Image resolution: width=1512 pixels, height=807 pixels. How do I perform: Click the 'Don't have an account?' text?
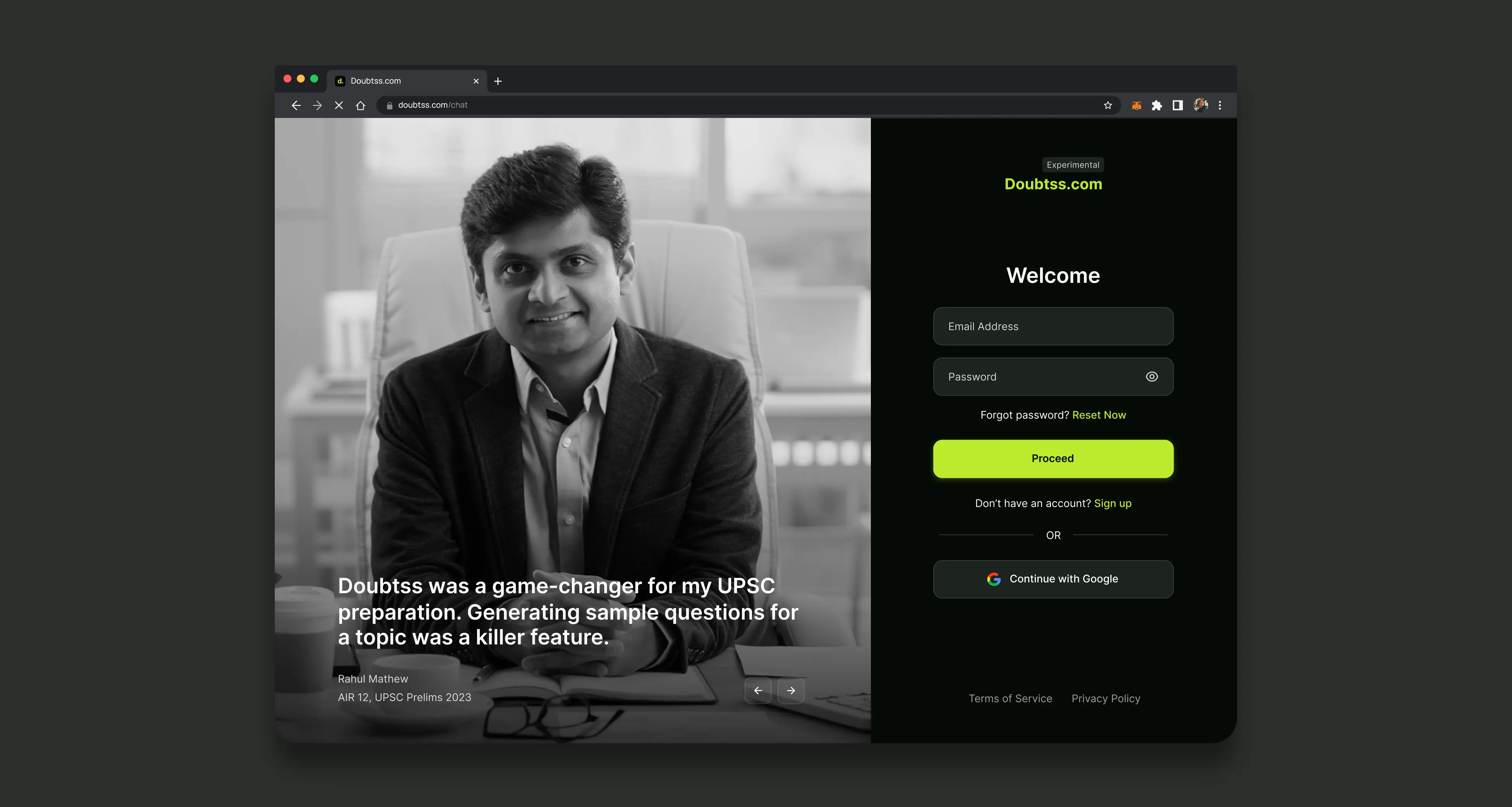point(1032,504)
